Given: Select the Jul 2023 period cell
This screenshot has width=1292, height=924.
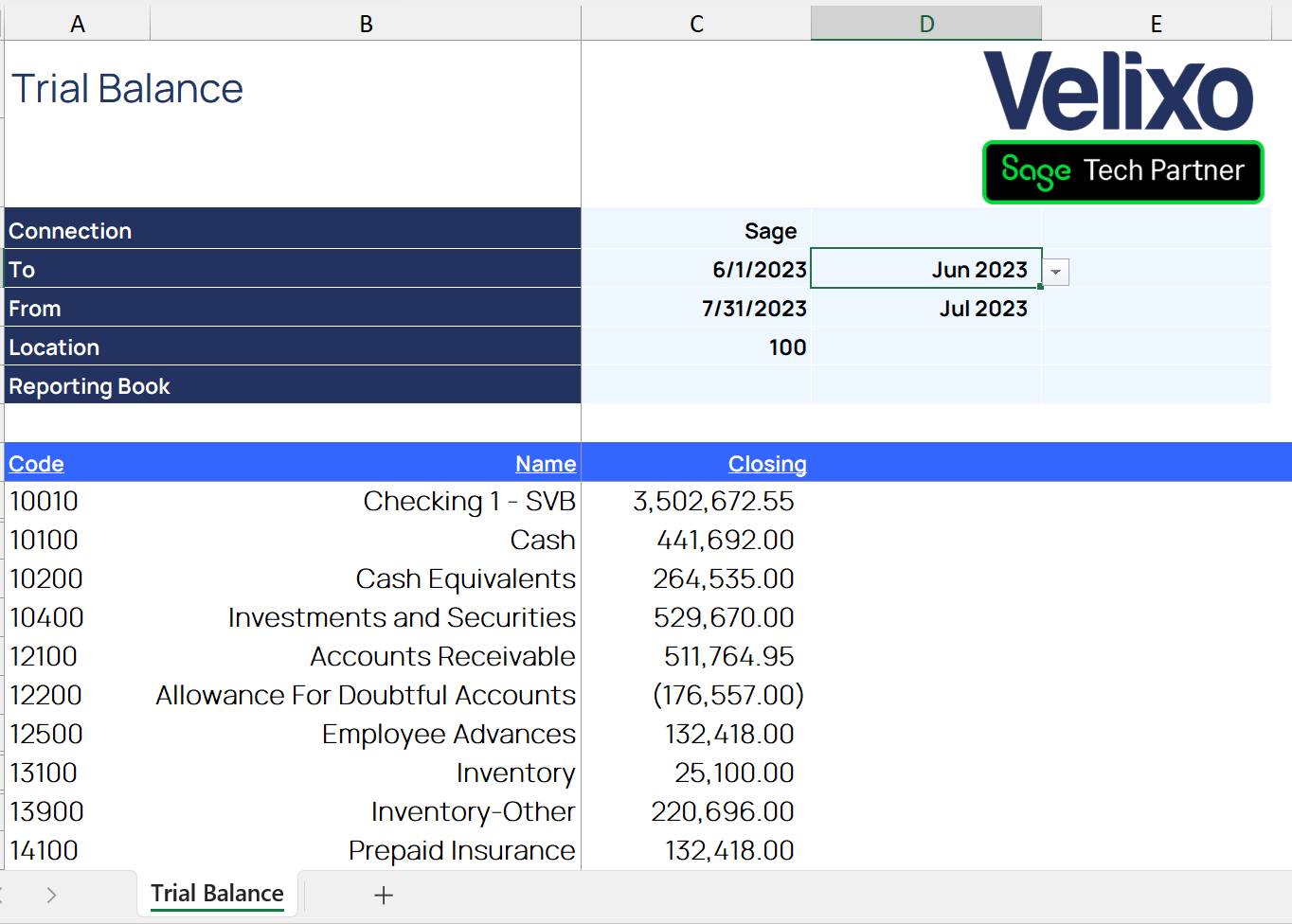Looking at the screenshot, I should (926, 308).
